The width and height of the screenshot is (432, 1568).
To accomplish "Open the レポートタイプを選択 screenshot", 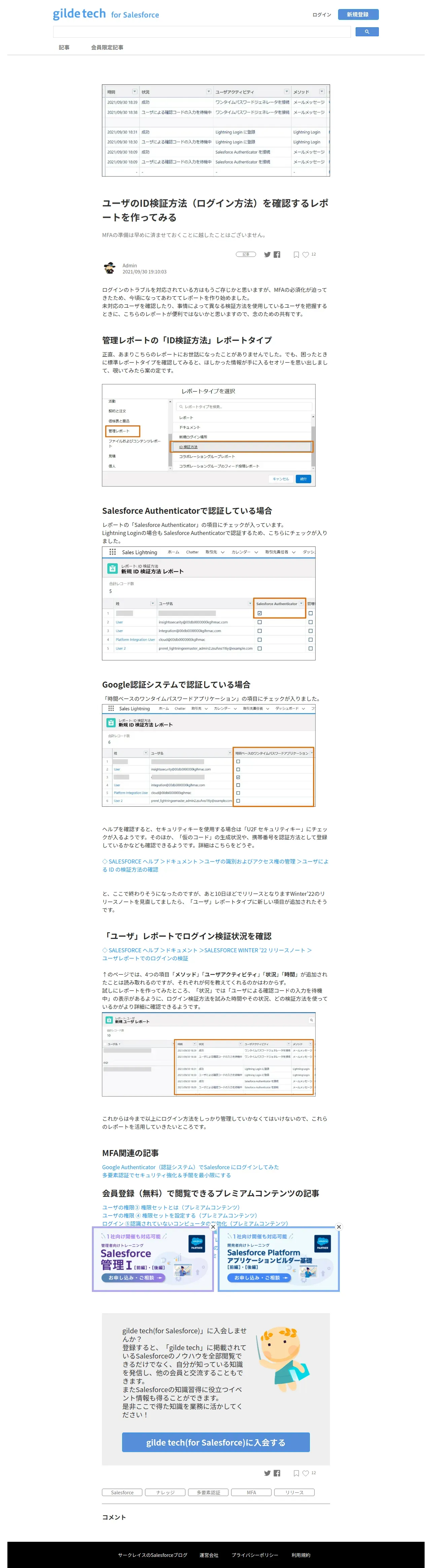I will coord(208,435).
